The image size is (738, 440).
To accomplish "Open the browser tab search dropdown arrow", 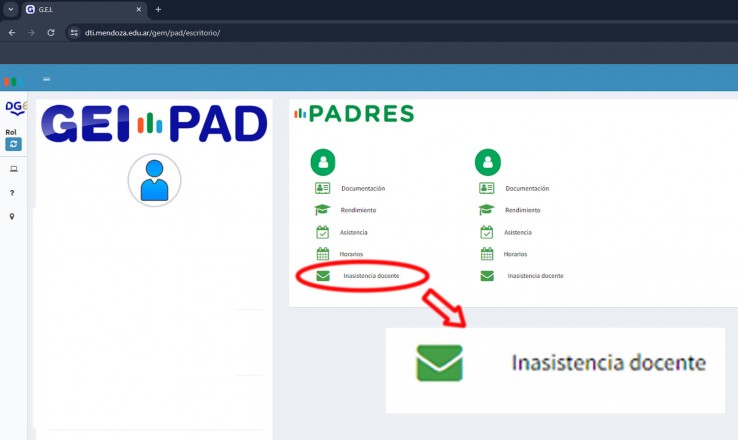I will (x=10, y=9).
